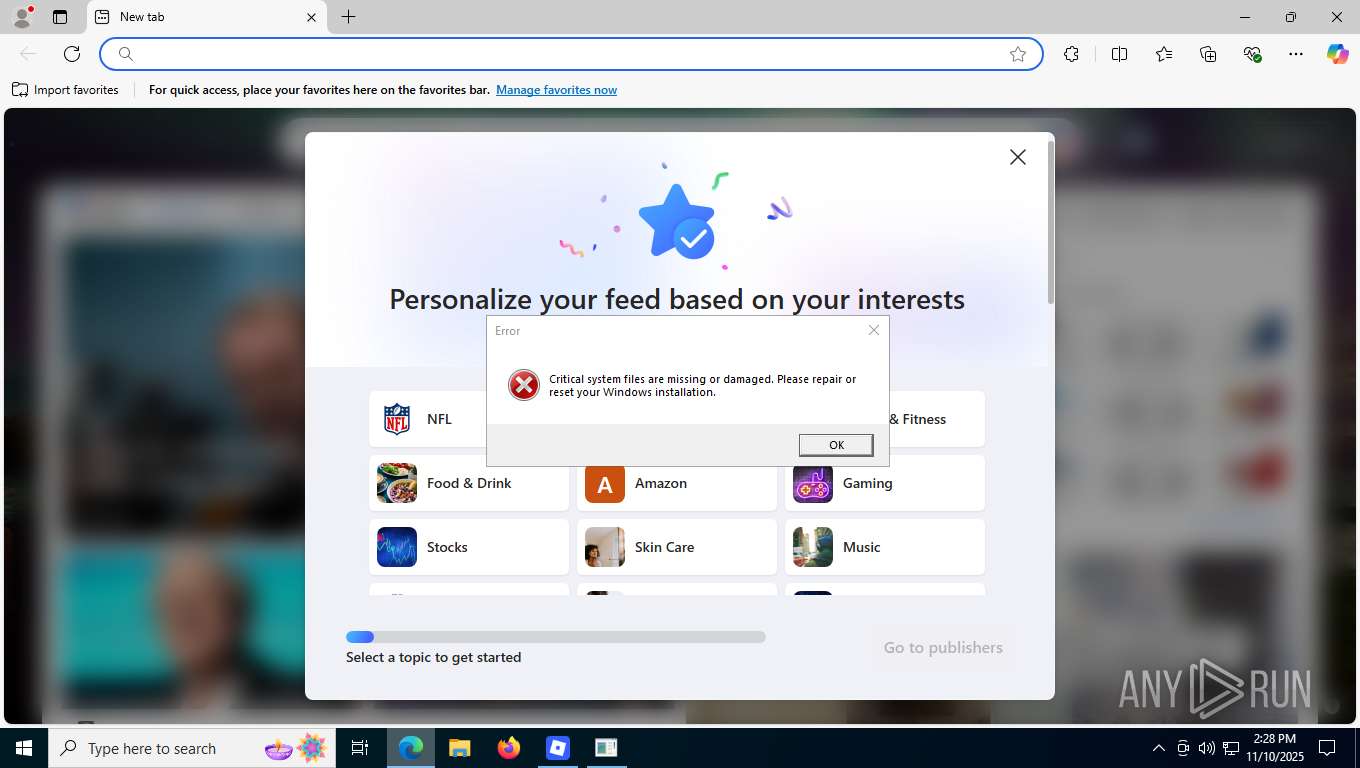Click Import favorites

click(65, 90)
